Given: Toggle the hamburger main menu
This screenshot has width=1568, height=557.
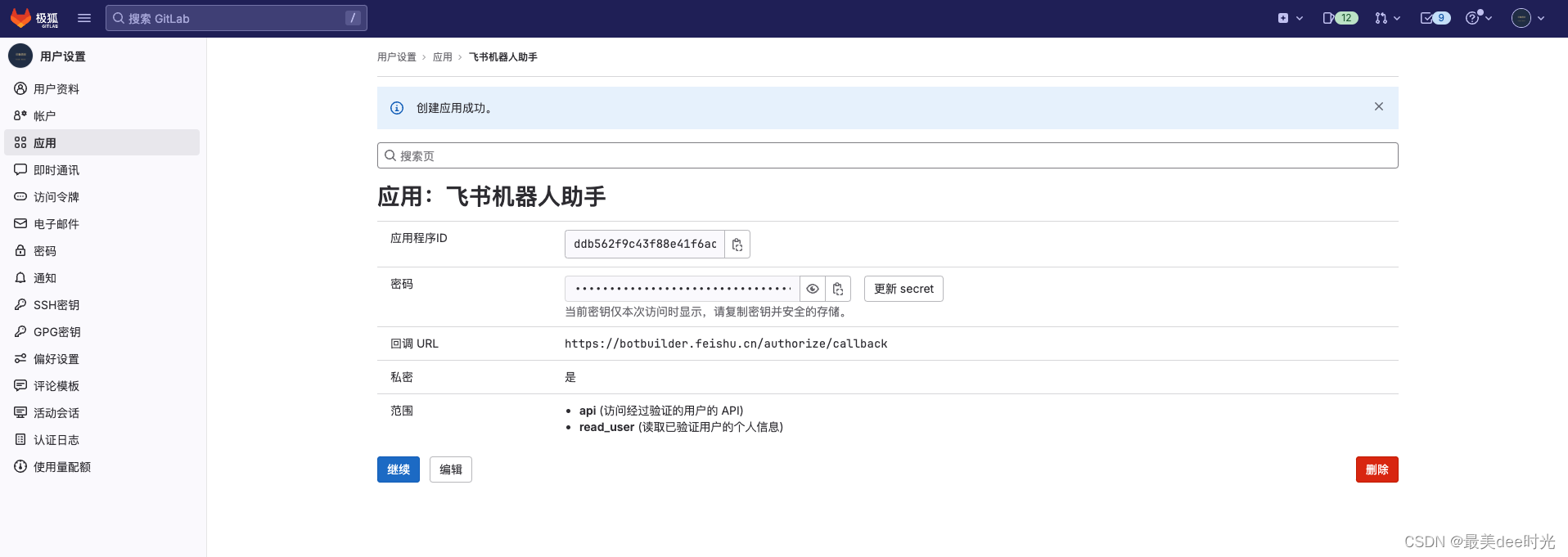Looking at the screenshot, I should [x=84, y=18].
